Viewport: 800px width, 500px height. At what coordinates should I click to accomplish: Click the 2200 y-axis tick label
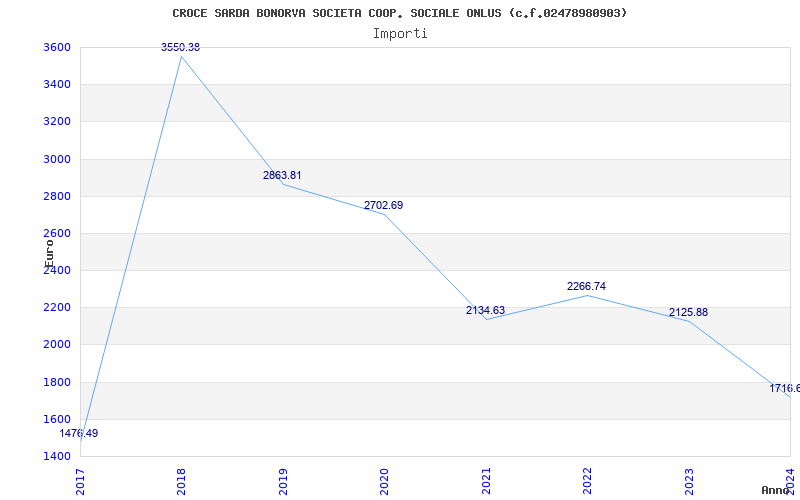57,307
